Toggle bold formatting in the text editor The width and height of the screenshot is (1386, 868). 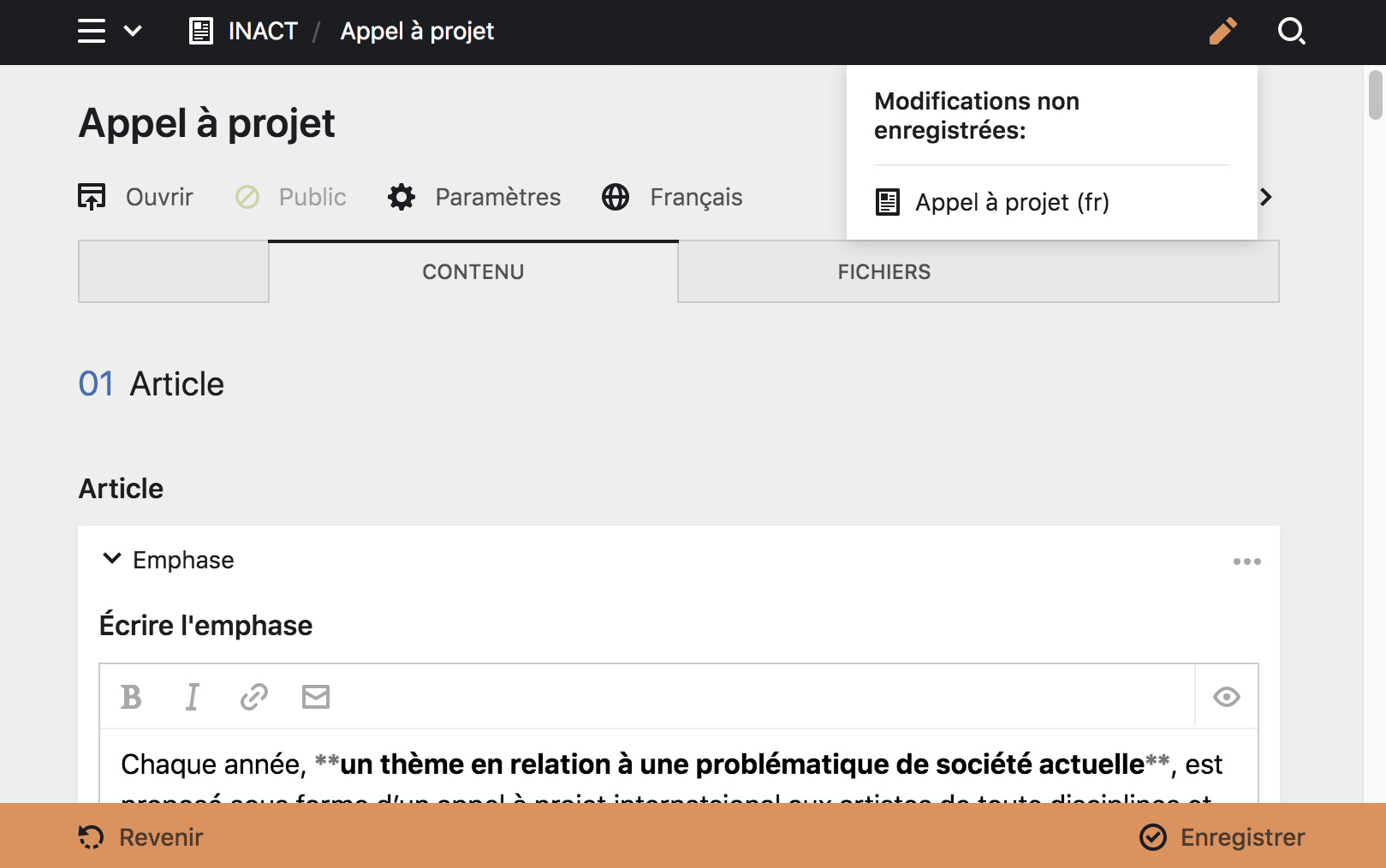click(130, 696)
